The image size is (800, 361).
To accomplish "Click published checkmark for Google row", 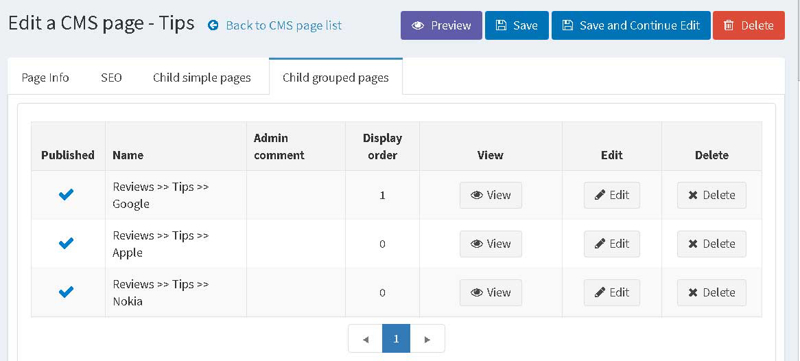I will click(x=66, y=195).
